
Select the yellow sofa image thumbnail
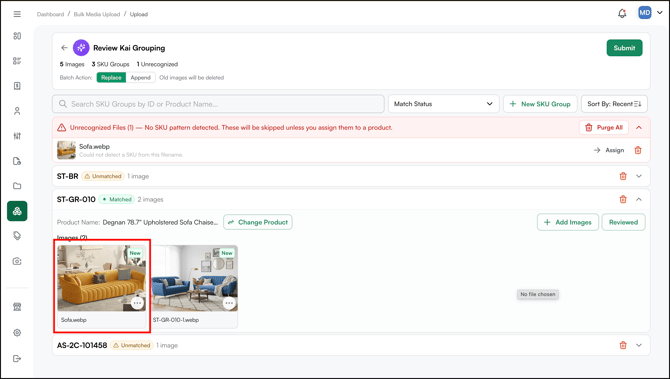(102, 278)
